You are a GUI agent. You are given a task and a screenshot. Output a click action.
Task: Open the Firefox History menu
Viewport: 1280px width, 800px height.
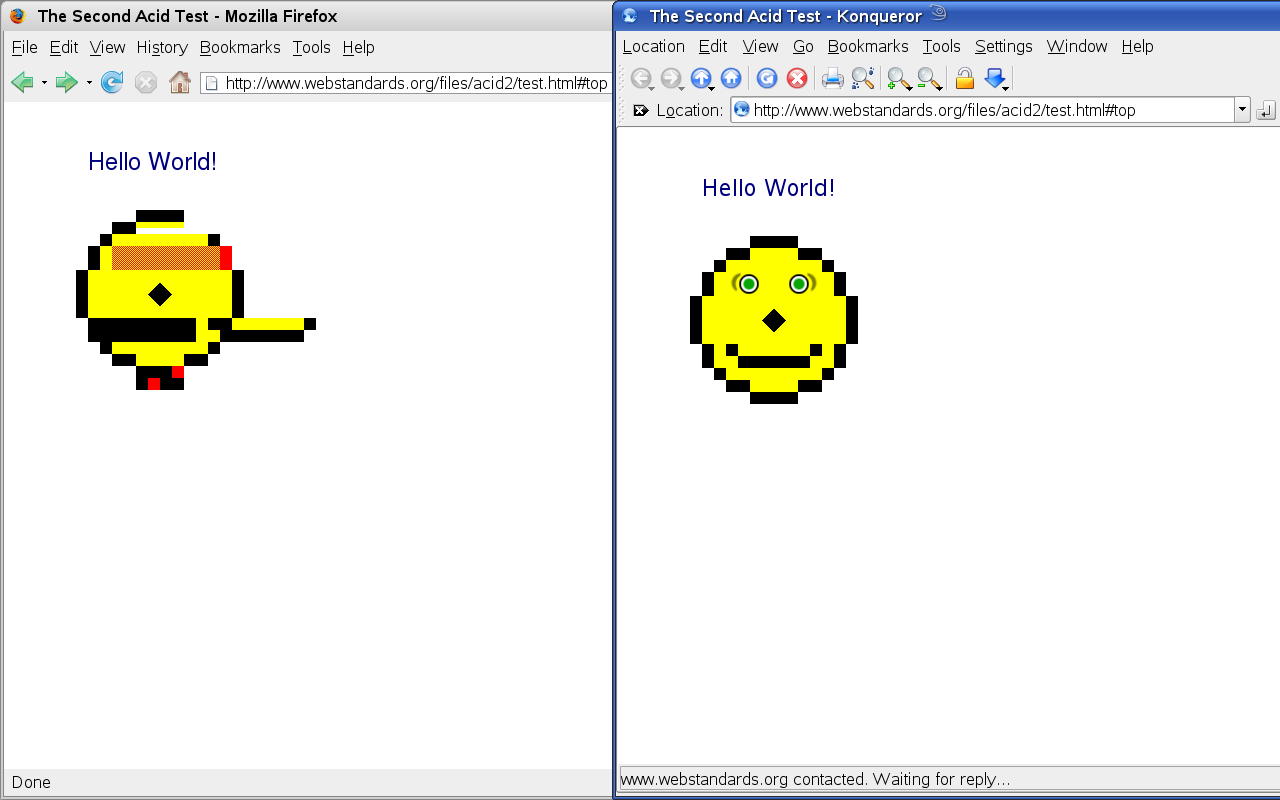[162, 47]
